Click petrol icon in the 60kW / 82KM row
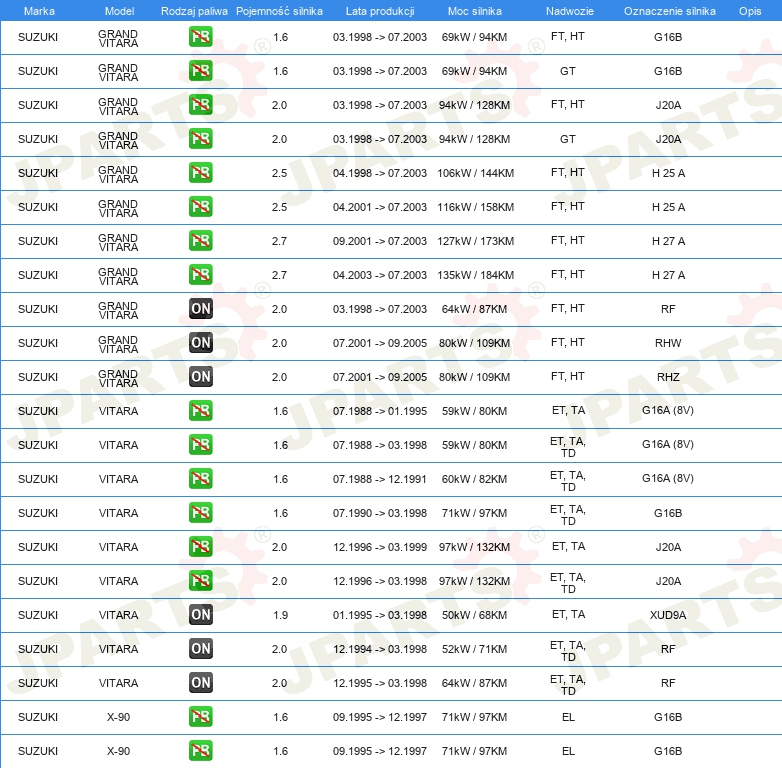Screen dimensions: 782x768 [x=200, y=478]
